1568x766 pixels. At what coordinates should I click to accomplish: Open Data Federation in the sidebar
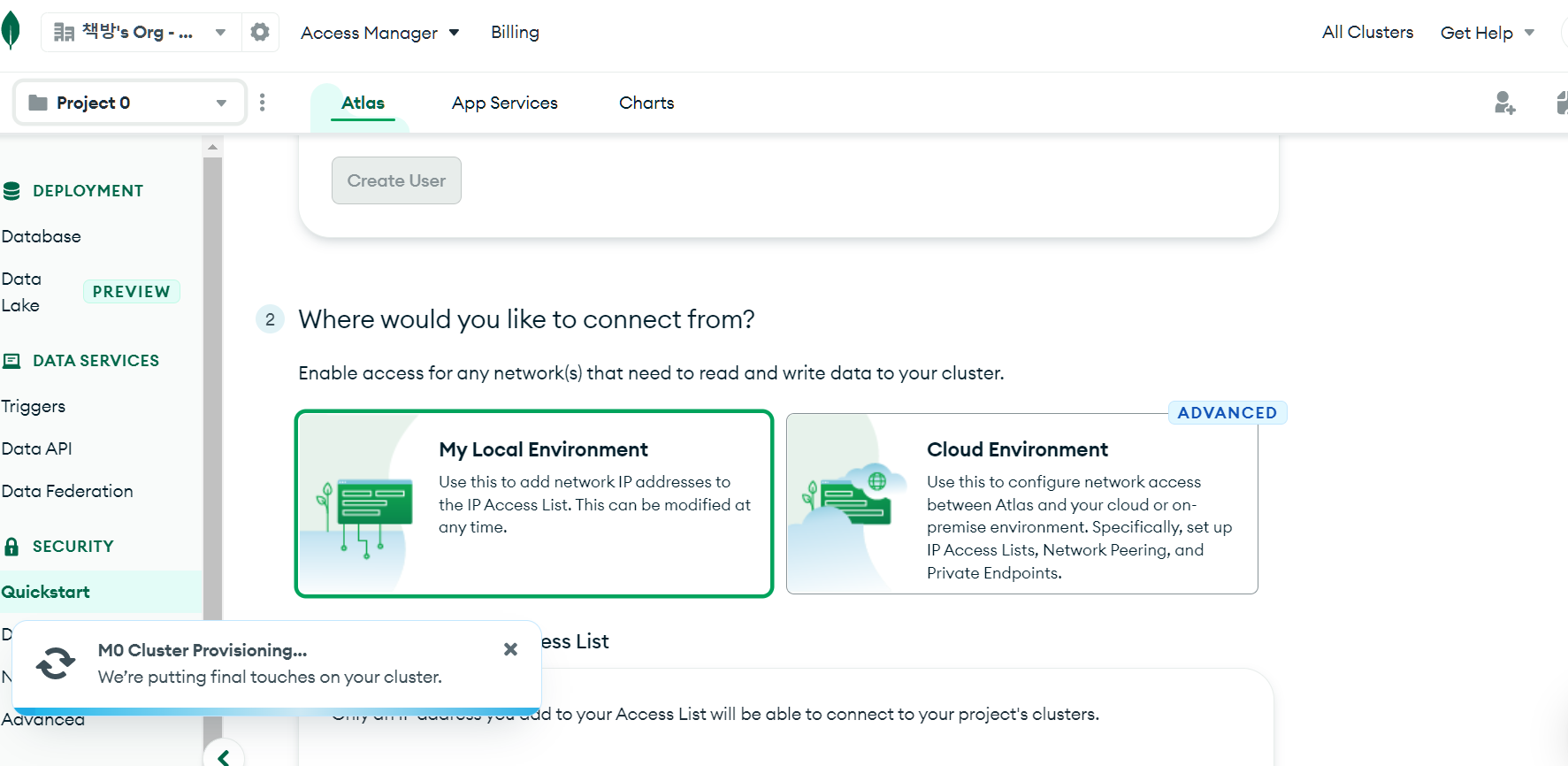click(x=67, y=491)
